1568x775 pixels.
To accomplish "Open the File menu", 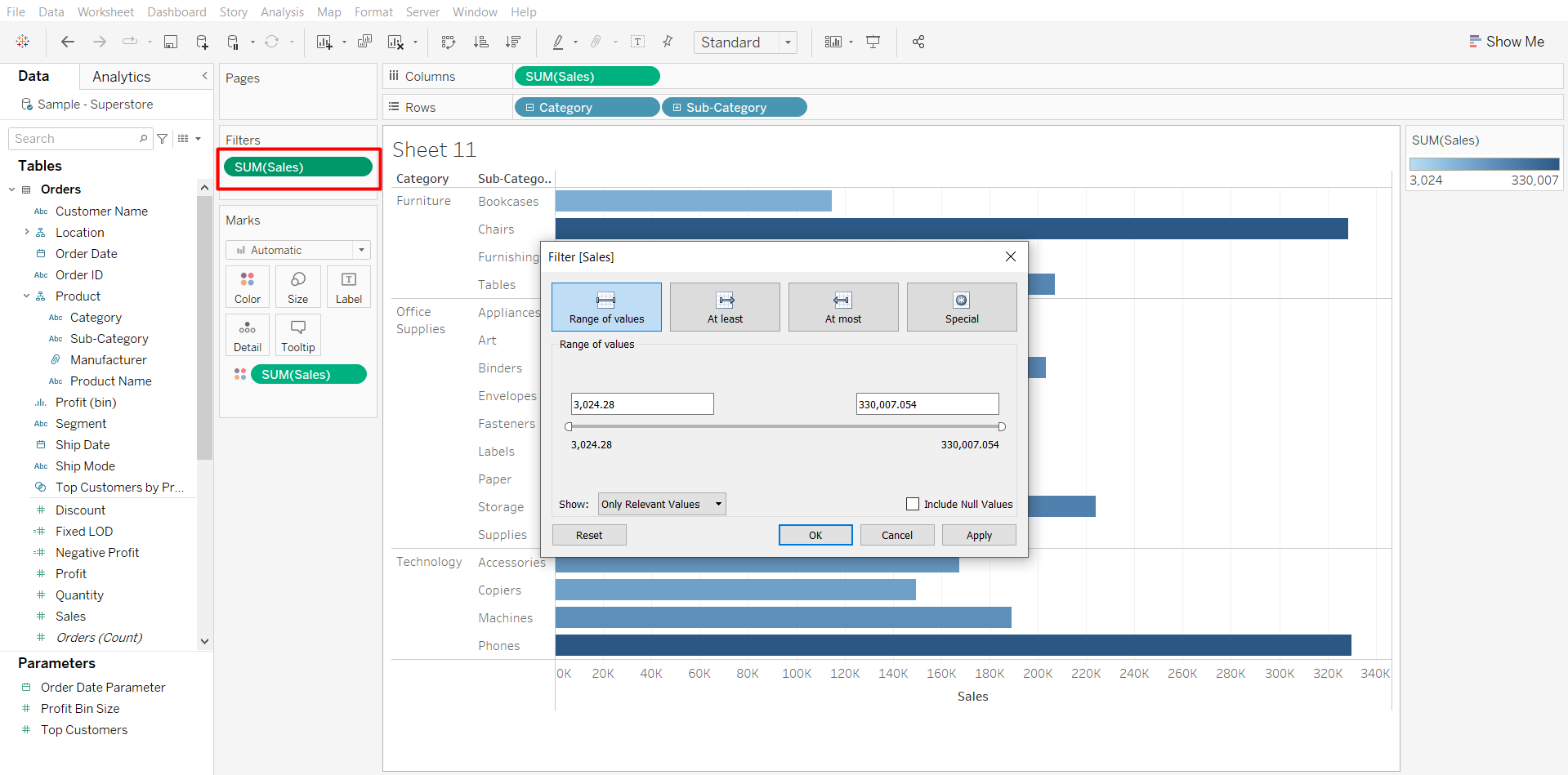I will (x=16, y=12).
